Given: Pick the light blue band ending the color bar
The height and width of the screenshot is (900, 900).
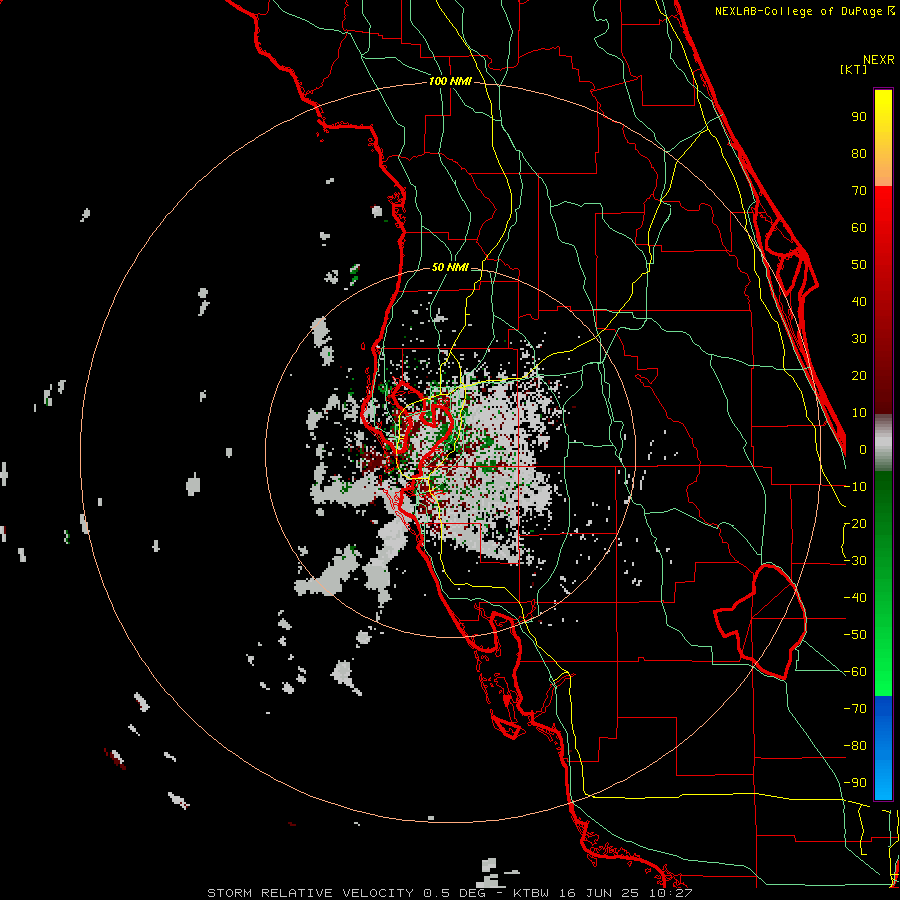Looking at the screenshot, I should tap(883, 782).
